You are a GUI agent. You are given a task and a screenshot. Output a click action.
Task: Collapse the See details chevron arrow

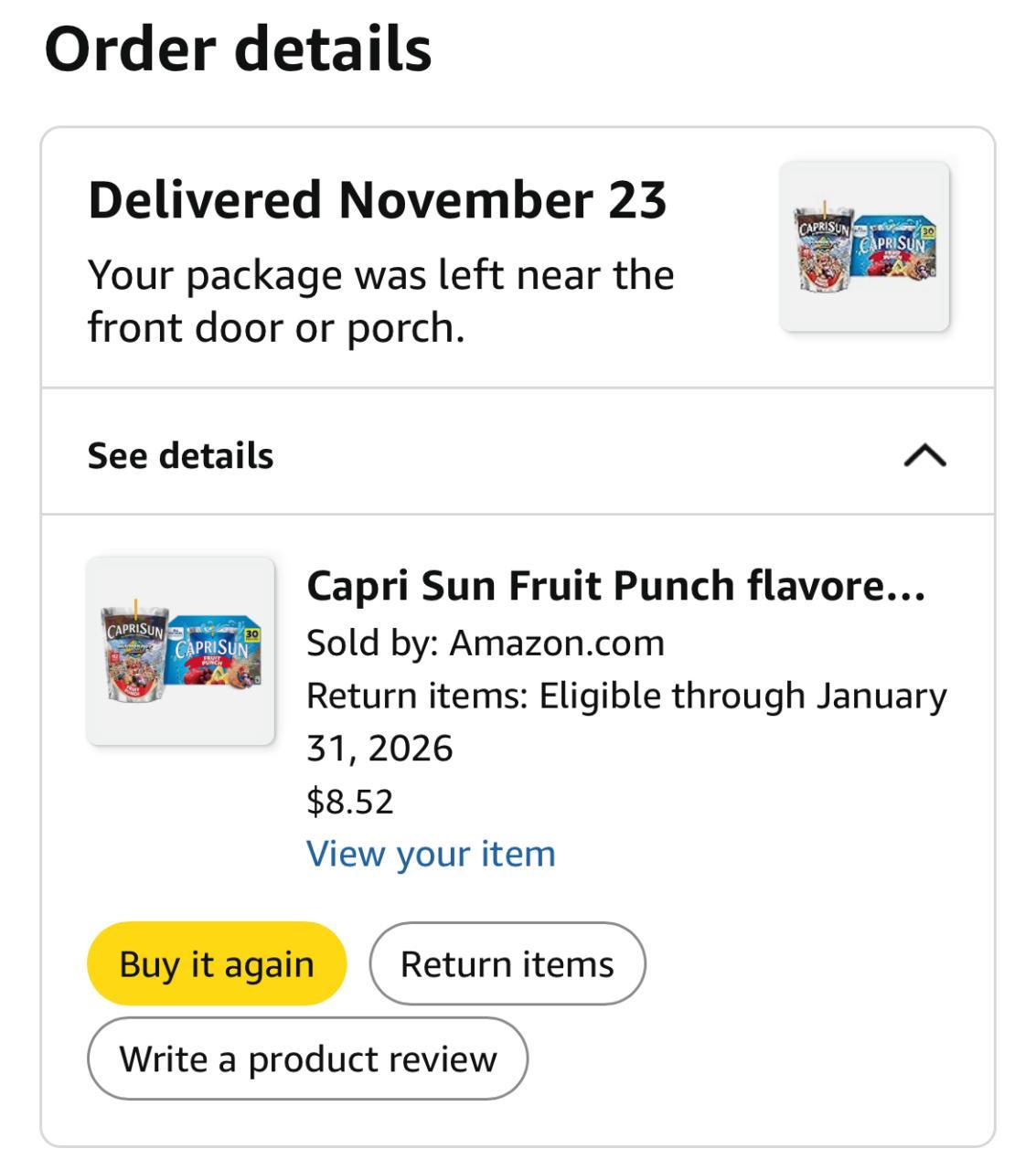(x=924, y=454)
